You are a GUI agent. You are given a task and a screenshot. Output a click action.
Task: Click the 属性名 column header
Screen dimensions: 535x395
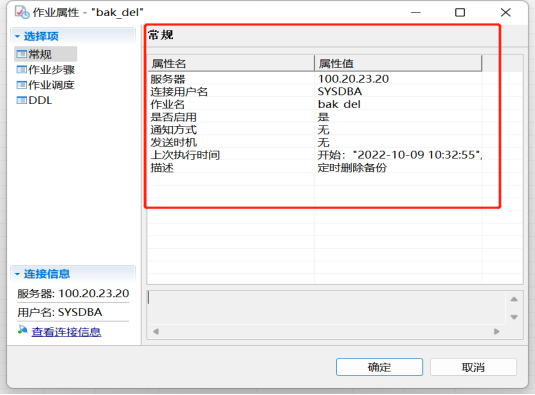point(231,63)
